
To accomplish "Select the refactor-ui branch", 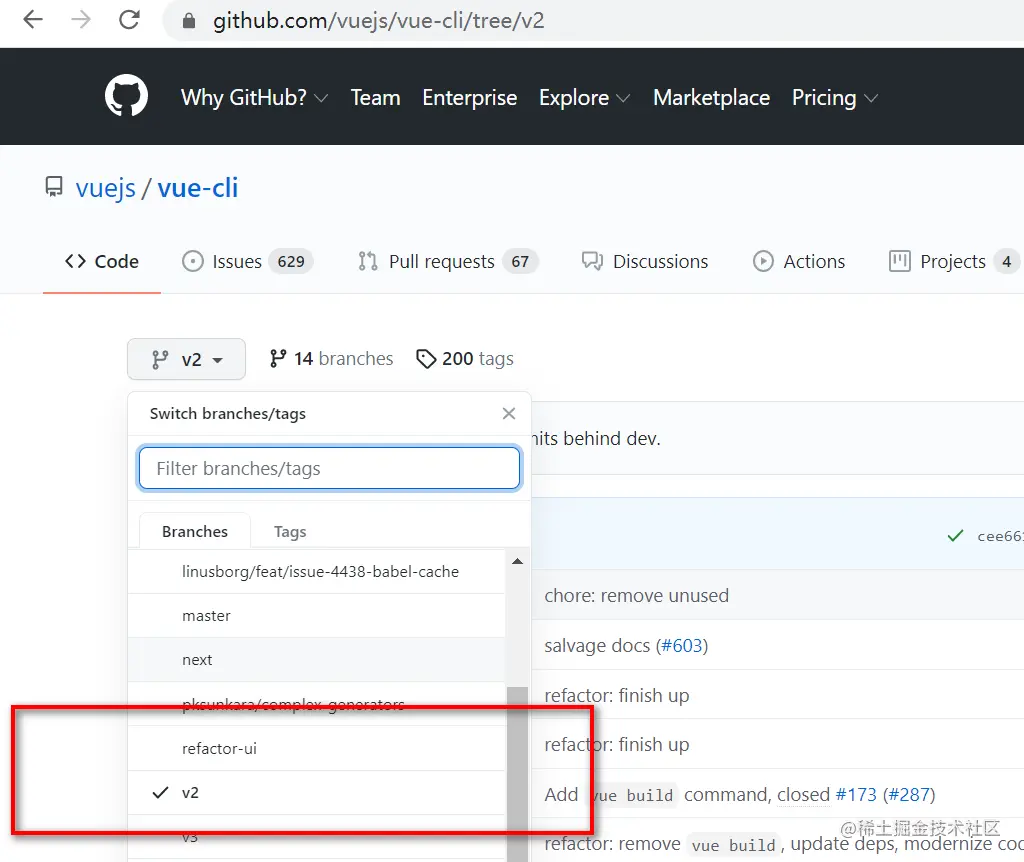I will [317, 748].
